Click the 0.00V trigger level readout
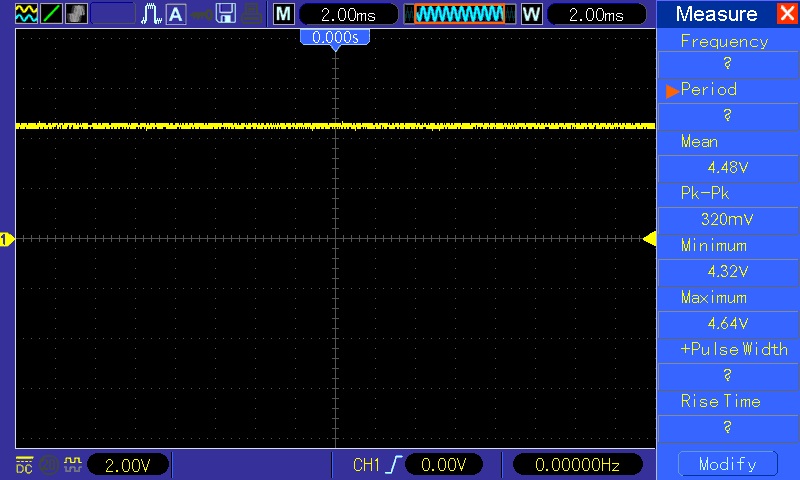 point(444,465)
